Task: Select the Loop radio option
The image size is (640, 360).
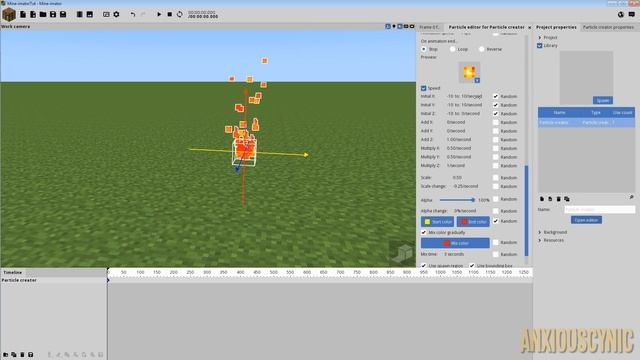Action: pos(452,49)
